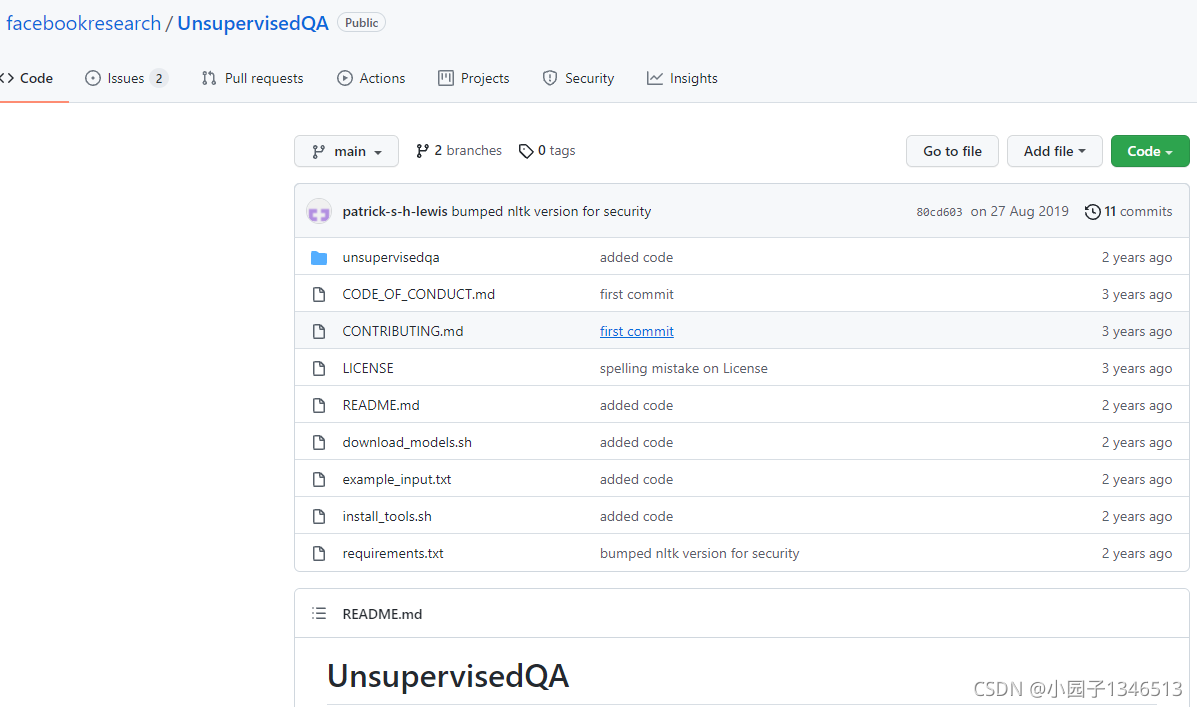Click the tag icon beside 0 tags

(x=526, y=151)
